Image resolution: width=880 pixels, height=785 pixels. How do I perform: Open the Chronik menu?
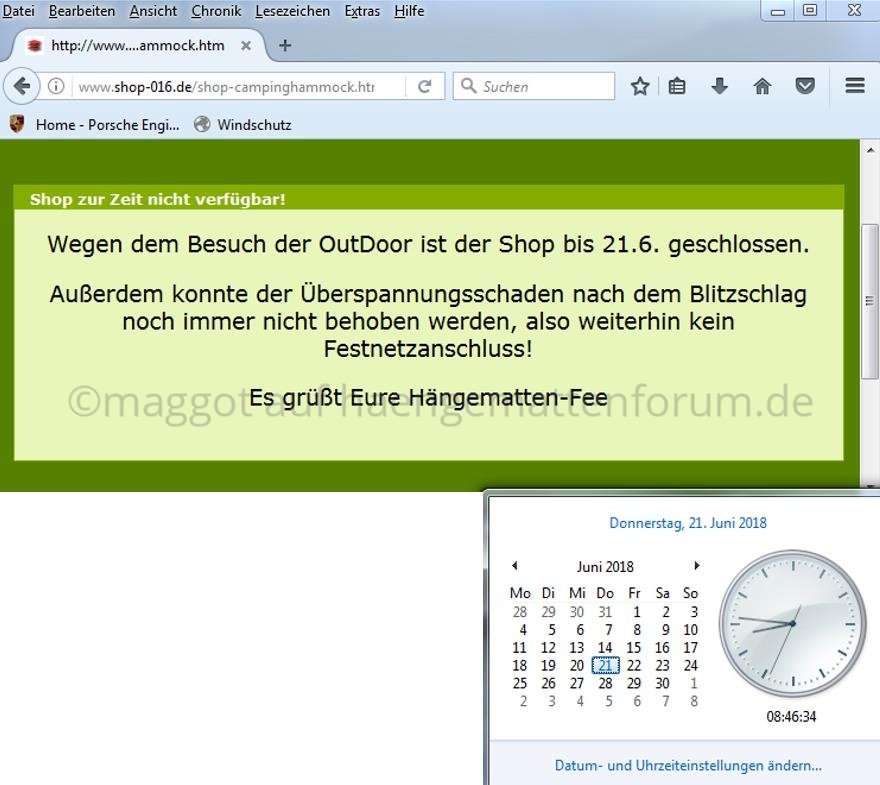point(216,11)
